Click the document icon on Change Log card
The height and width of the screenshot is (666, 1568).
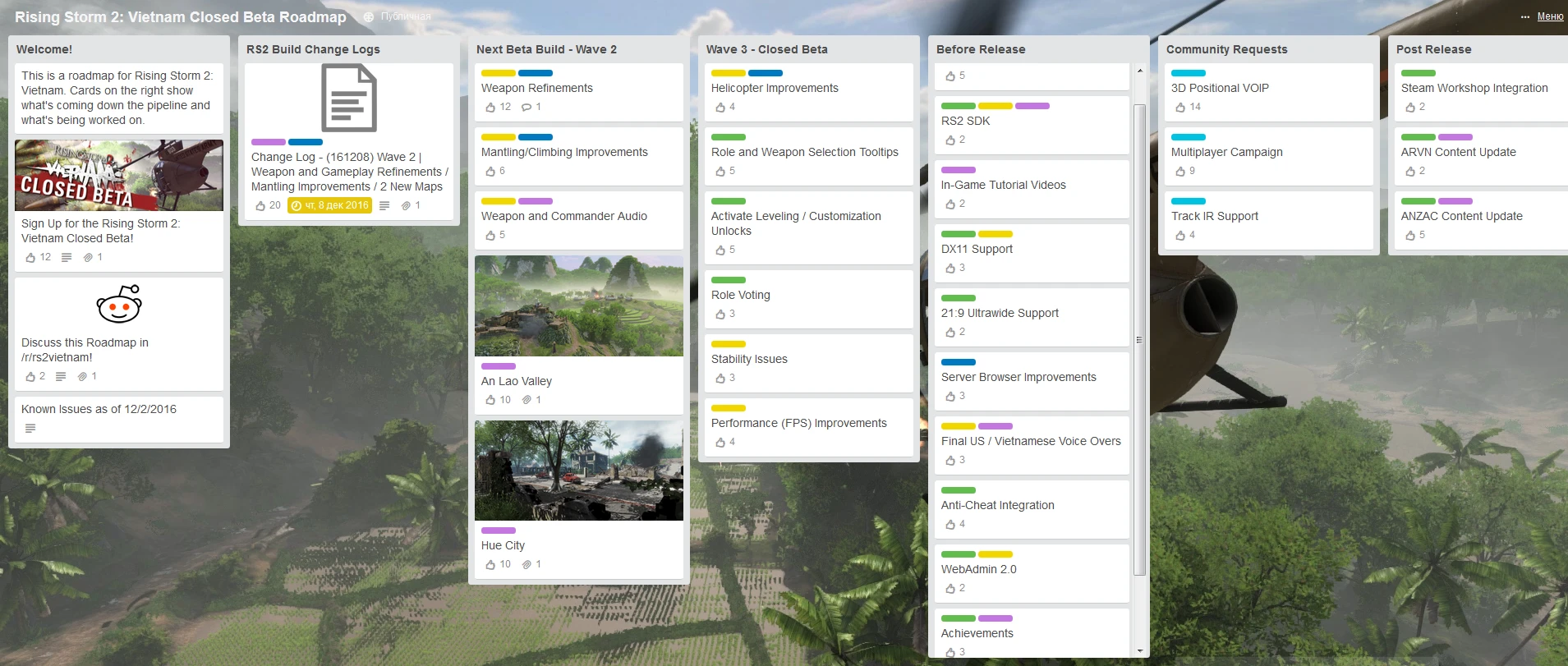click(349, 98)
